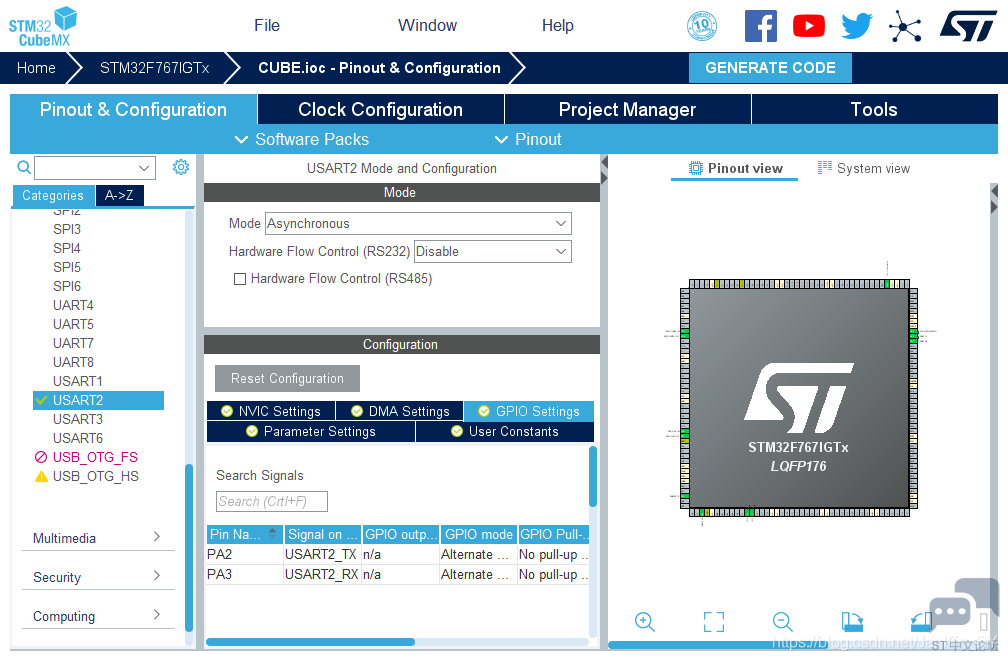Enable Hardware Flow Control (RS485) checkbox
The width and height of the screenshot is (1008, 661).
240,279
